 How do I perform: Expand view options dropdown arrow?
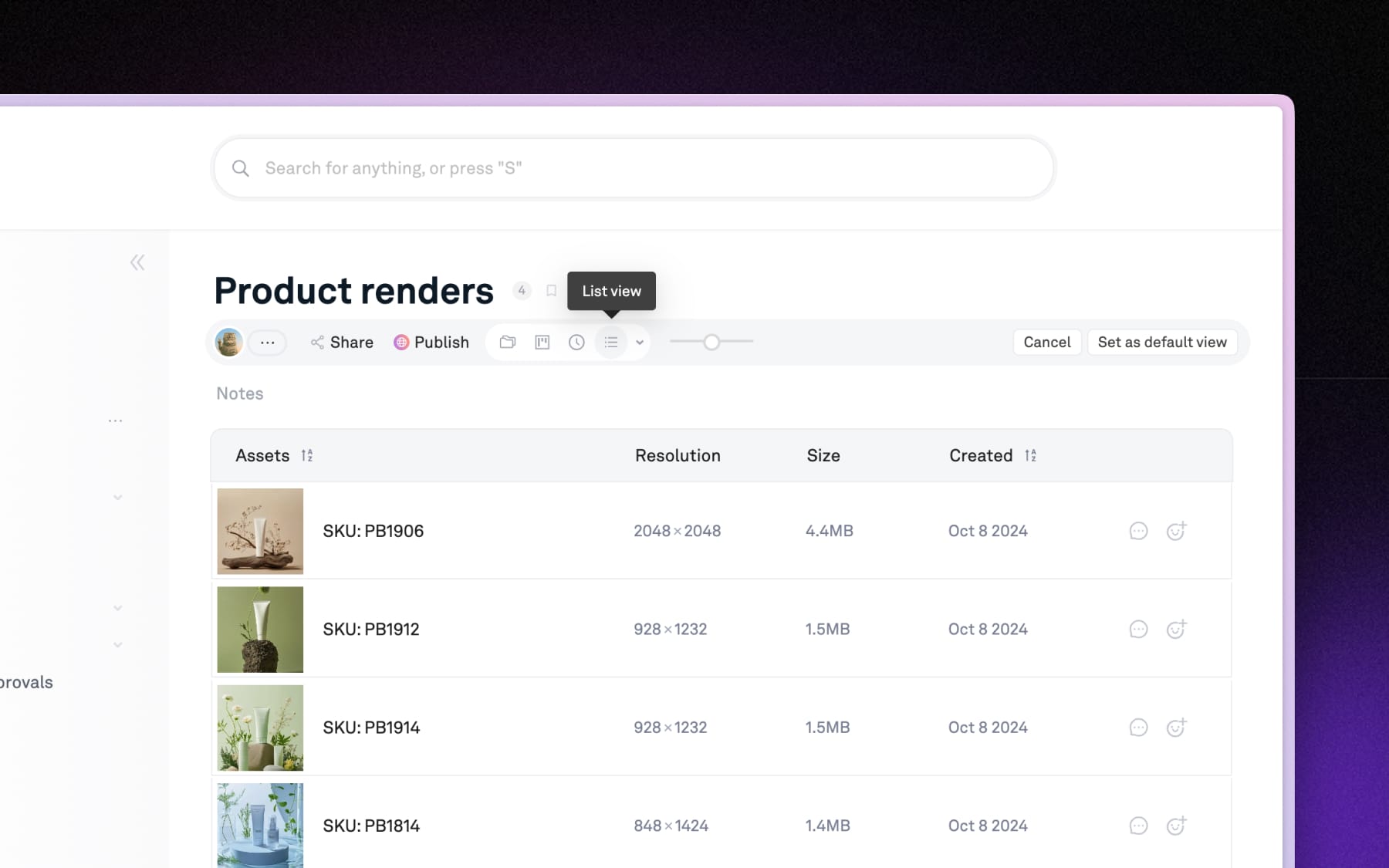point(640,343)
